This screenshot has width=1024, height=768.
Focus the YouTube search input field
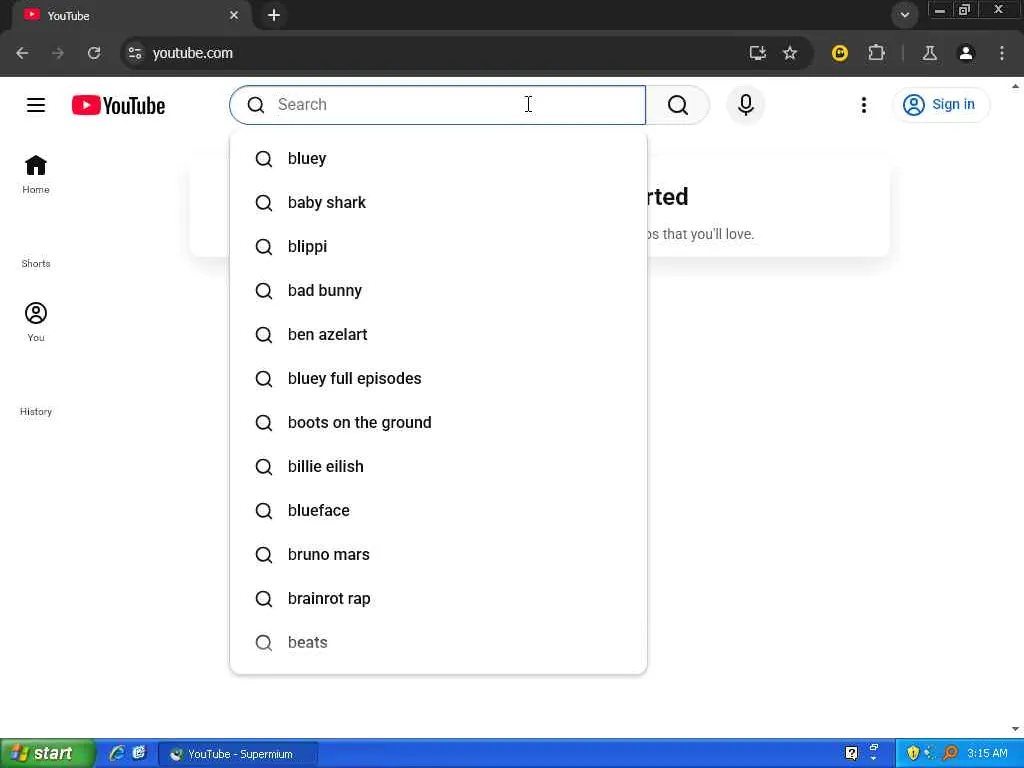click(438, 104)
